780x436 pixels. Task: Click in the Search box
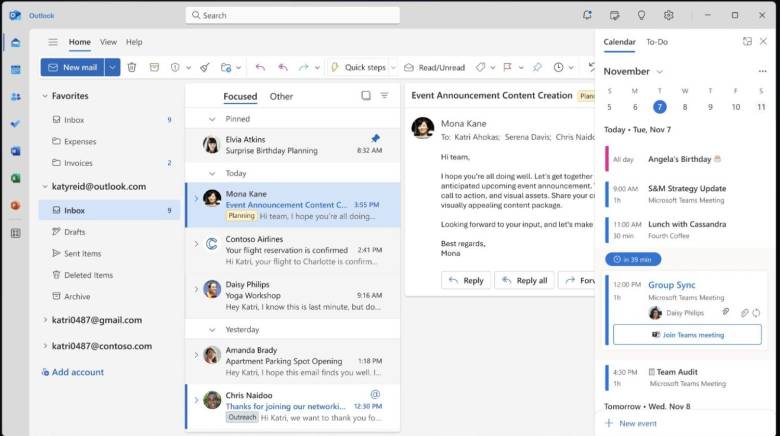tap(292, 15)
